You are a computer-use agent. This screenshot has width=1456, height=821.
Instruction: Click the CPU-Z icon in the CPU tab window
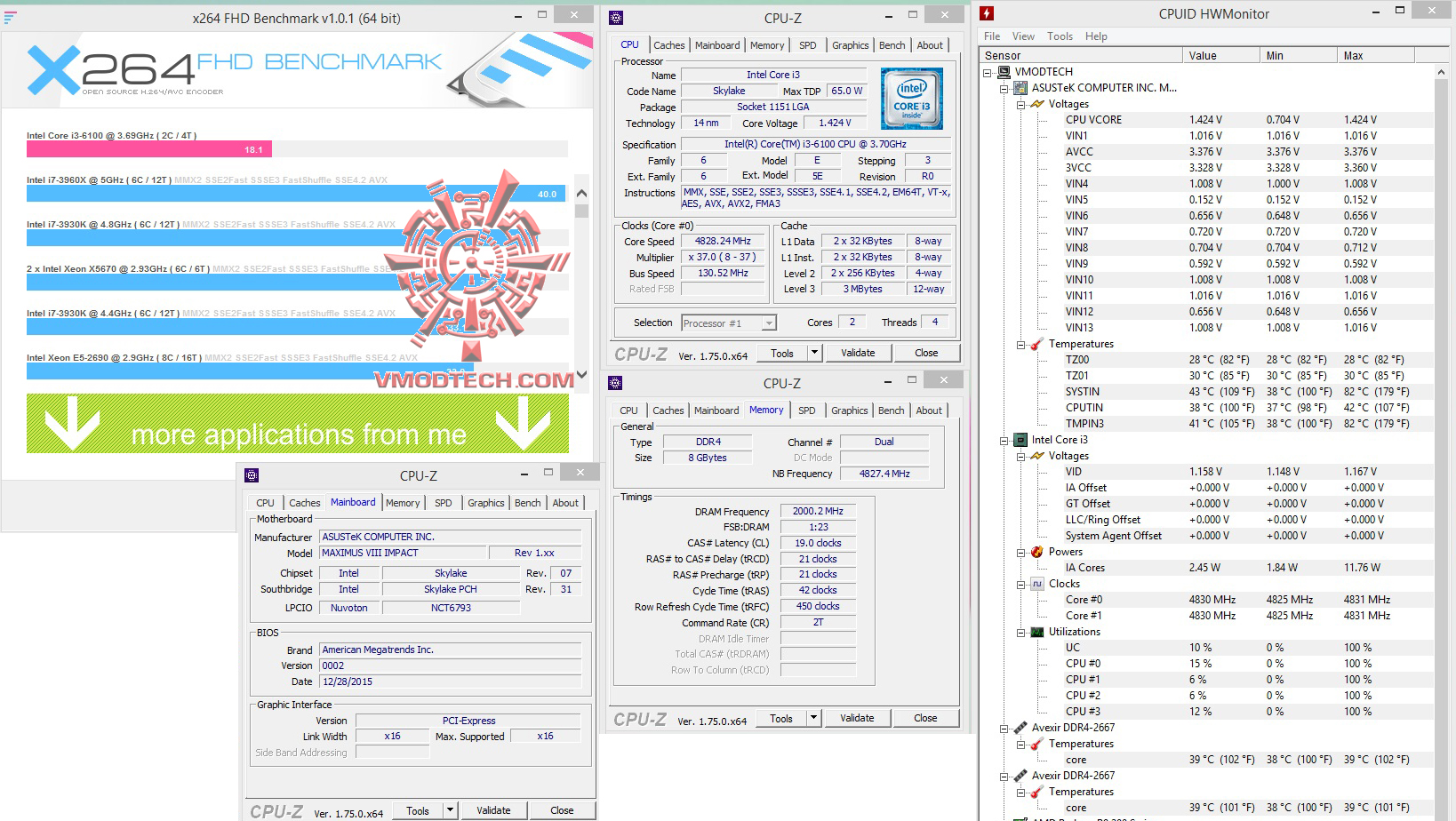click(617, 17)
